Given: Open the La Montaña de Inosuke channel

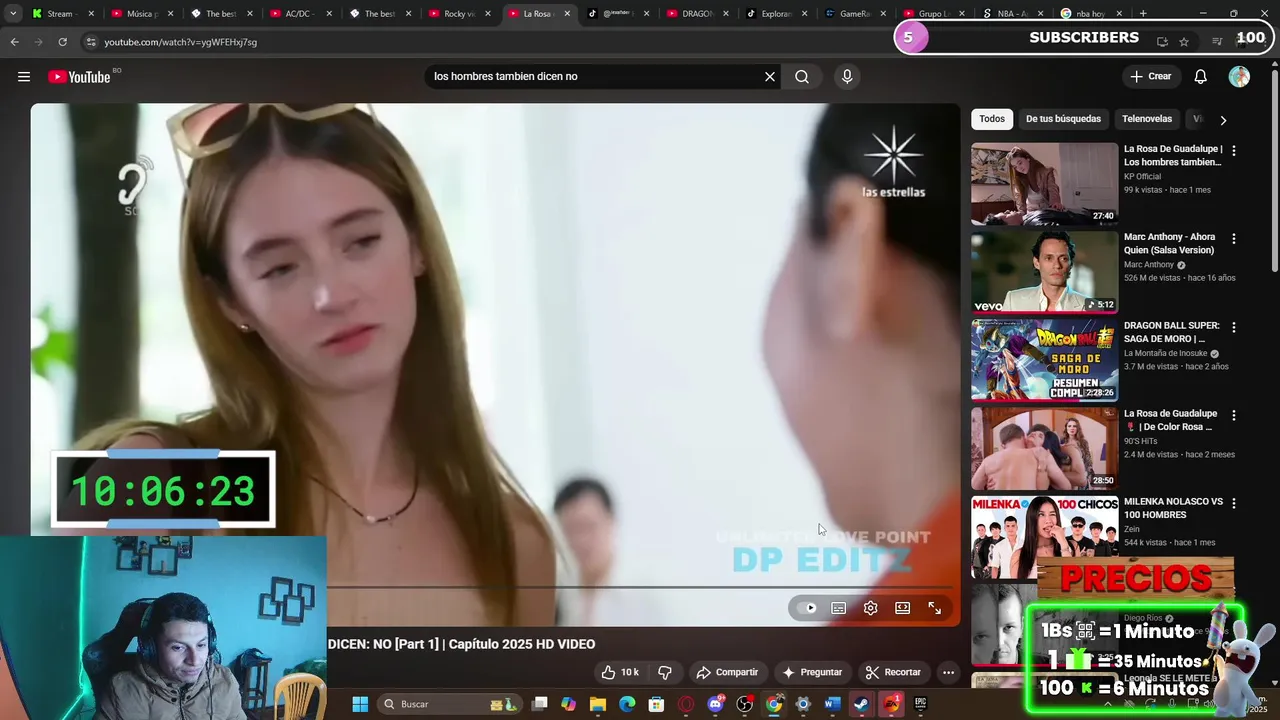Looking at the screenshot, I should tap(1166, 353).
